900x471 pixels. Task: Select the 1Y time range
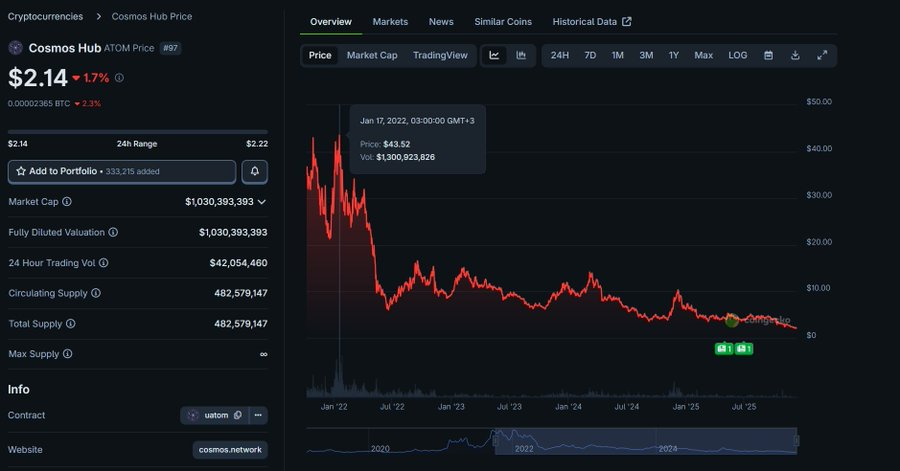[x=674, y=56]
